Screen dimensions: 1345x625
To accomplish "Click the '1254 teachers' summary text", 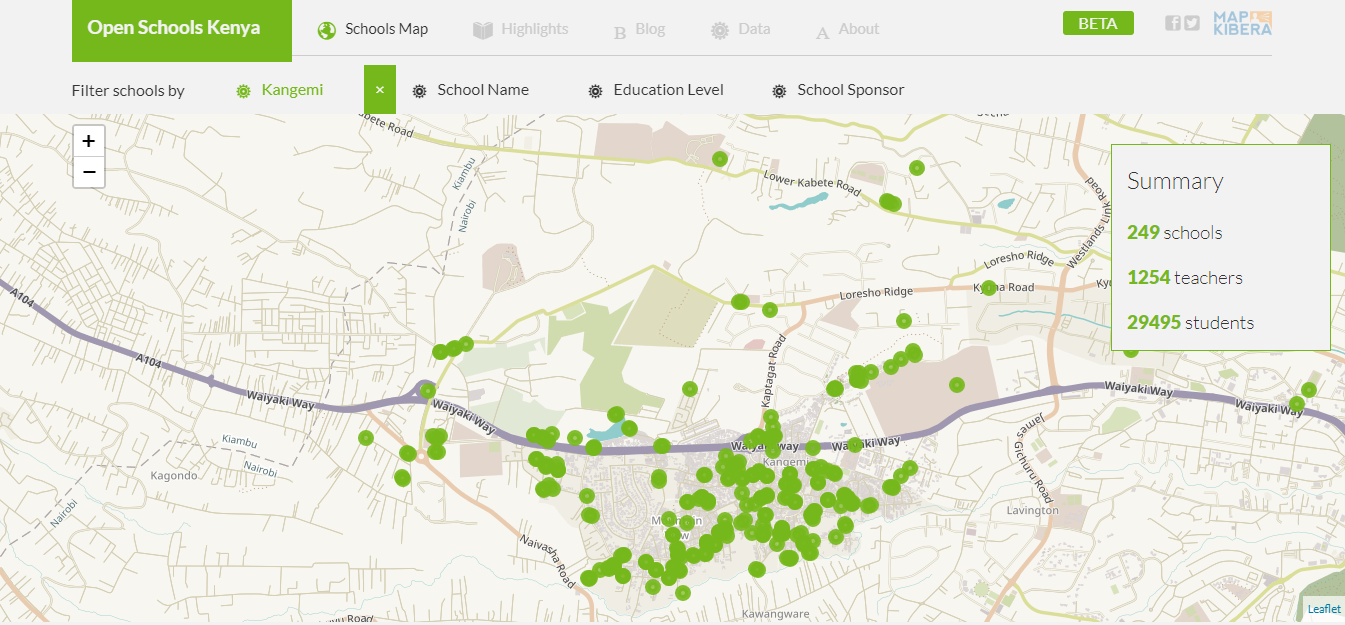I will [1185, 277].
